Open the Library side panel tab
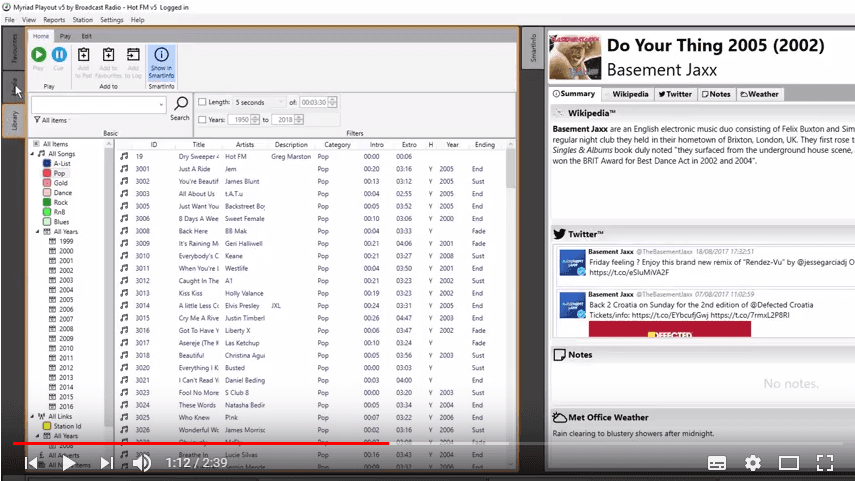This screenshot has height=481, width=855. (14, 120)
